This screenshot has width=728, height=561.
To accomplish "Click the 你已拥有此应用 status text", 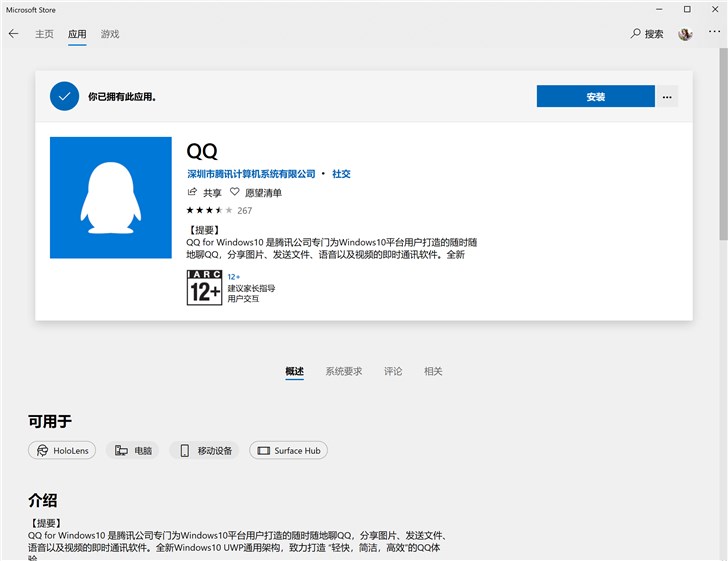I will pos(122,97).
